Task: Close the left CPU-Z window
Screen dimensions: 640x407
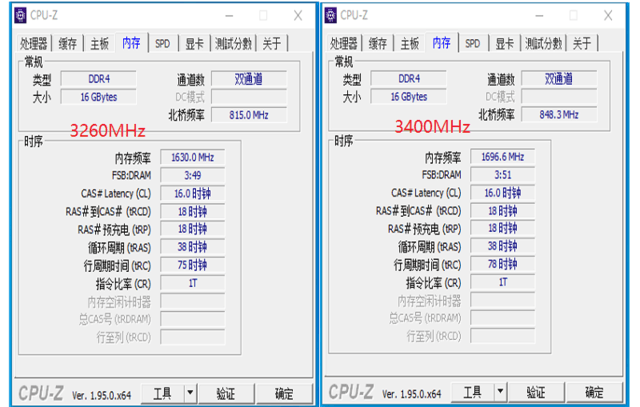Action: [298, 16]
